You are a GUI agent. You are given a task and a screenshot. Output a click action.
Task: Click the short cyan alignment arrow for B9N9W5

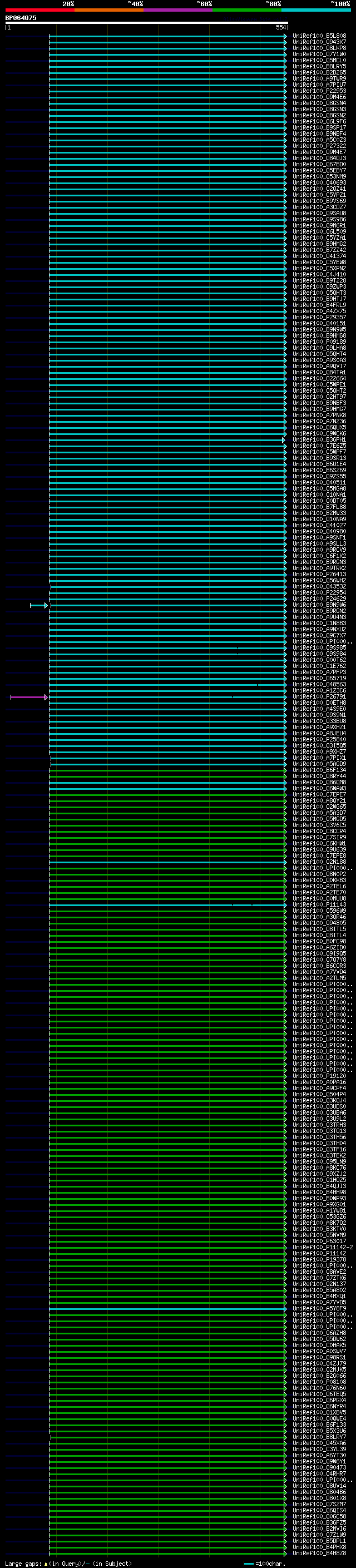point(39,605)
